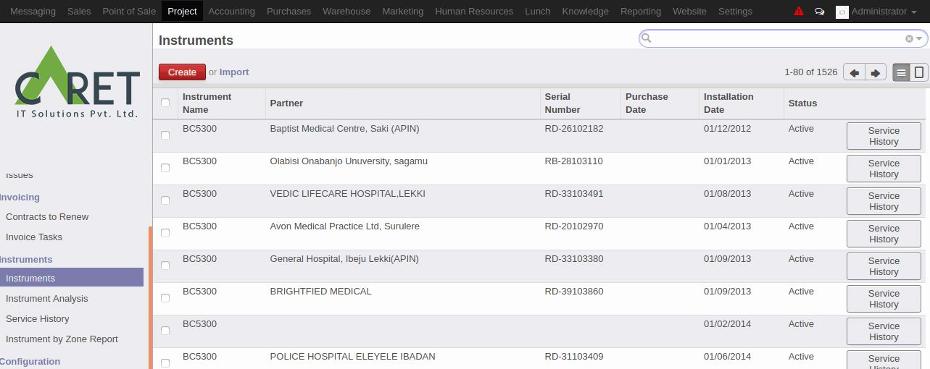Go to previous page arrow
The height and width of the screenshot is (369, 930).
(854, 72)
